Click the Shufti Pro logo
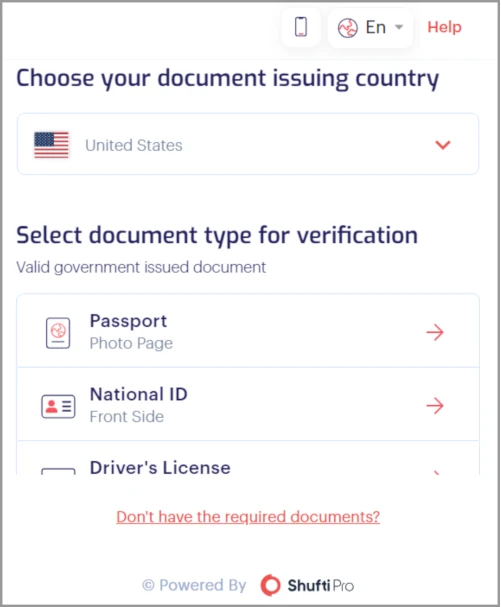This screenshot has width=501, height=607. [307, 585]
